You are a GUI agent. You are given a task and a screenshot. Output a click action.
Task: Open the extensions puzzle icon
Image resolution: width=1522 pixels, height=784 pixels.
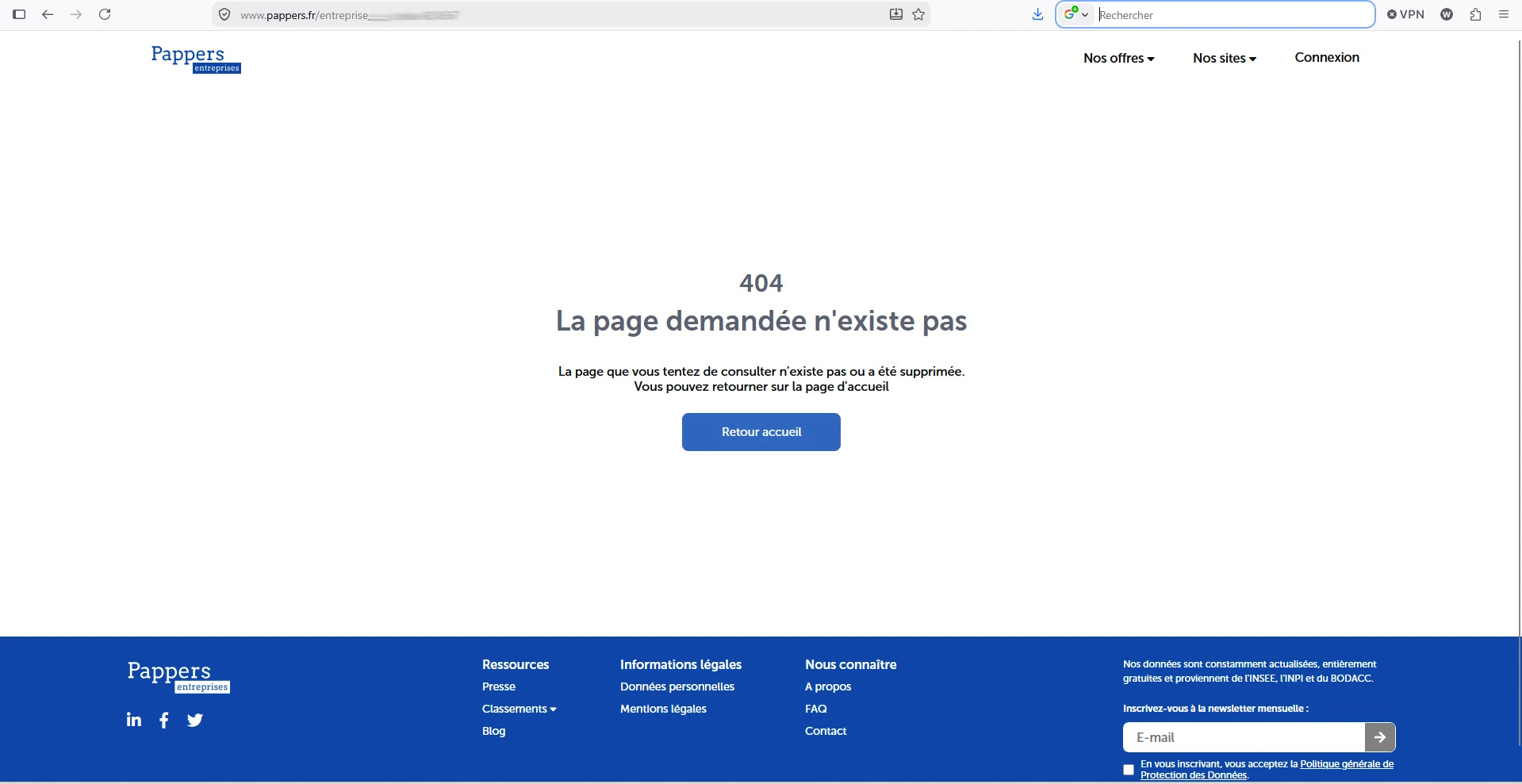(x=1475, y=14)
